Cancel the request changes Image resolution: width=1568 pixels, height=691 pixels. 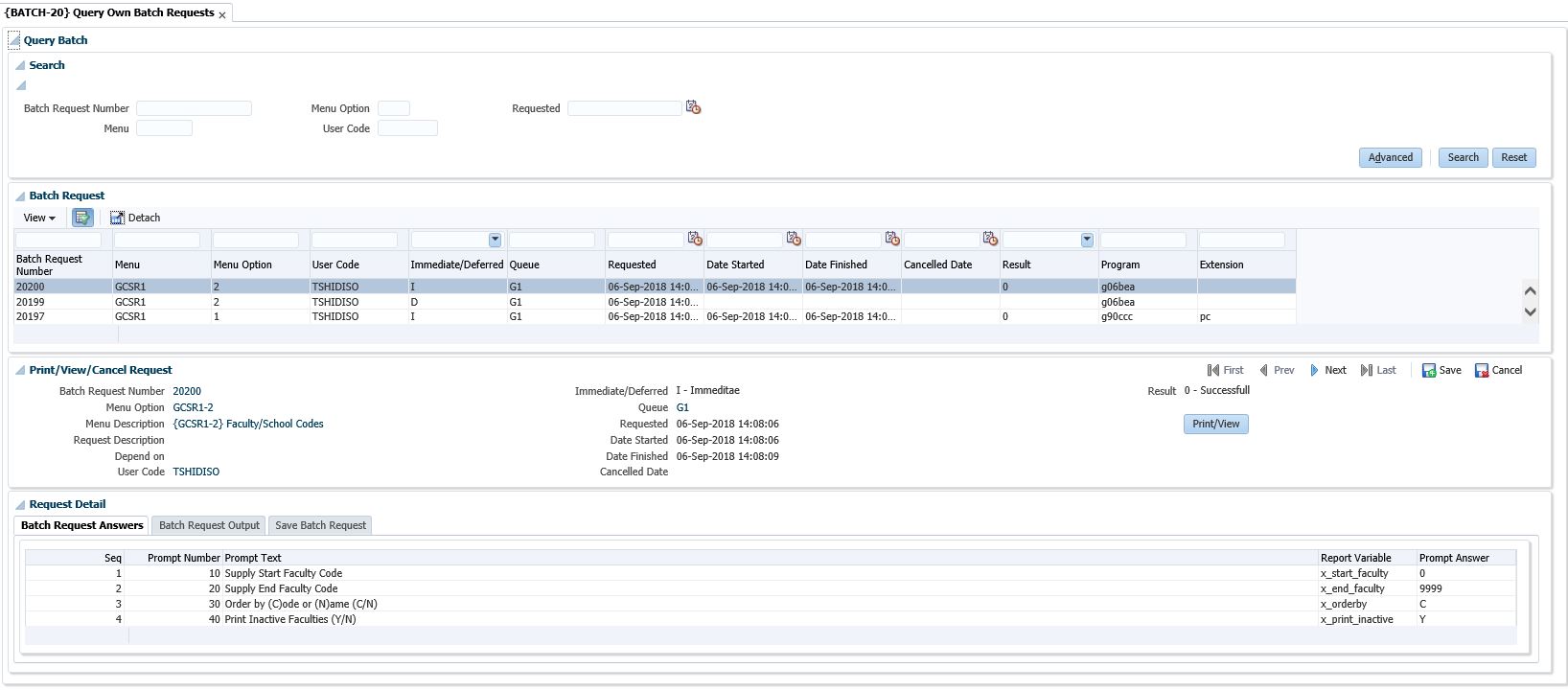tap(1498, 370)
